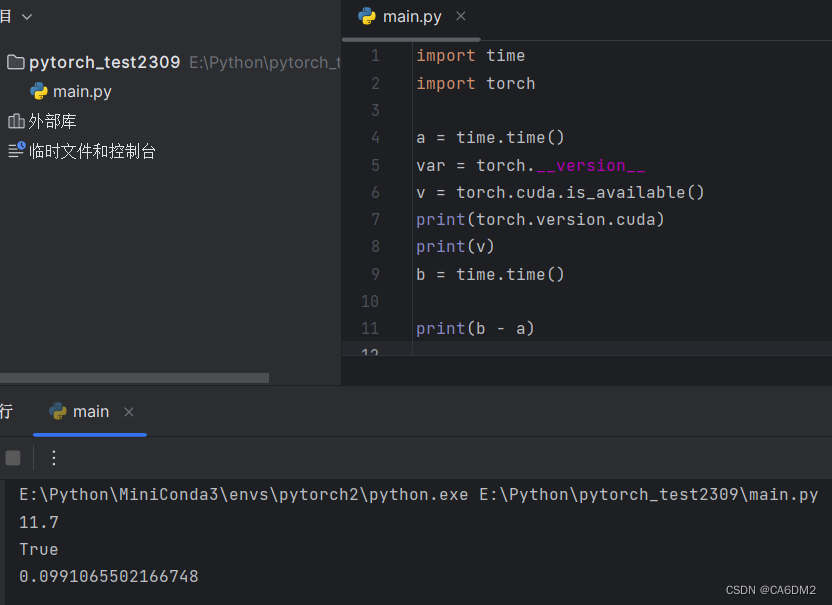Click the print(torch.version.cuda) line
The image size is (832, 605).
(x=540, y=220)
